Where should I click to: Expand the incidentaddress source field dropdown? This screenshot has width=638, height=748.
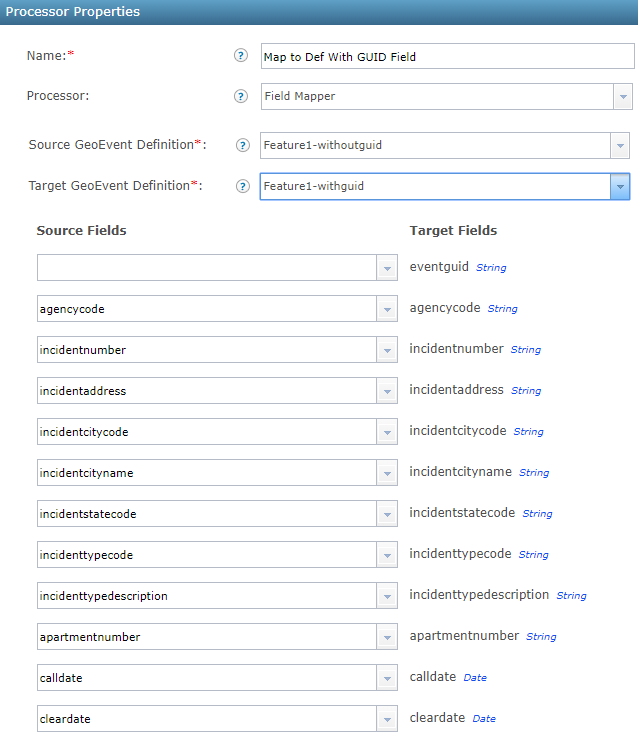point(387,391)
